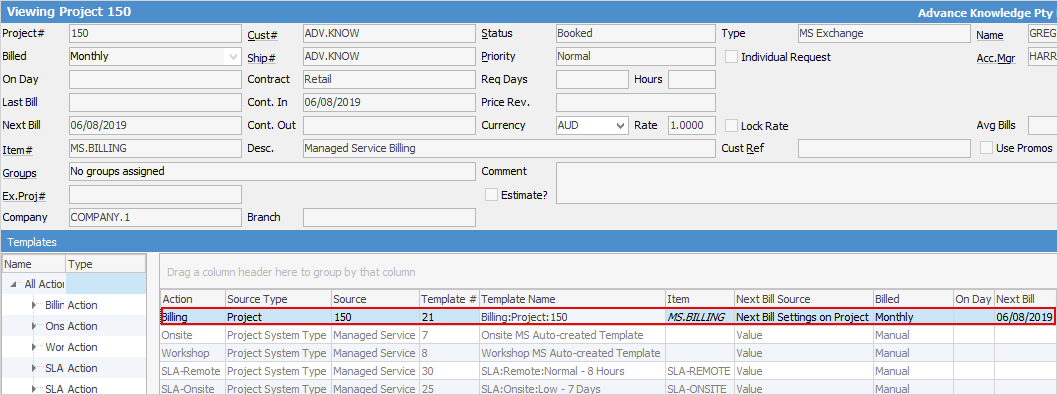Click the Priority field showing Normal
Image resolution: width=1058 pixels, height=395 pixels.
[636, 57]
